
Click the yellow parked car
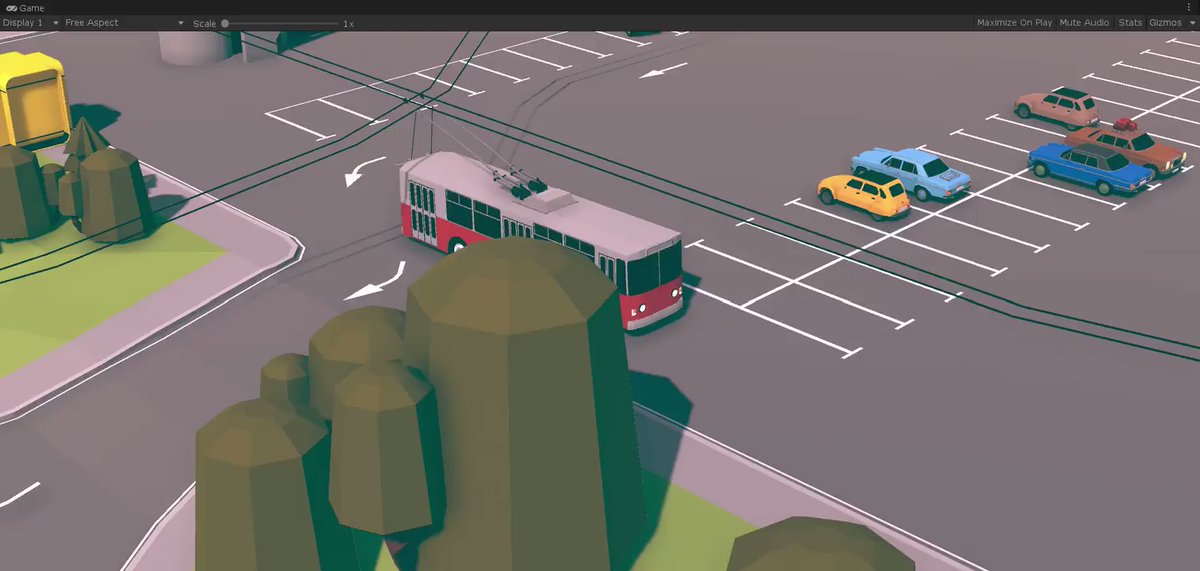(864, 194)
